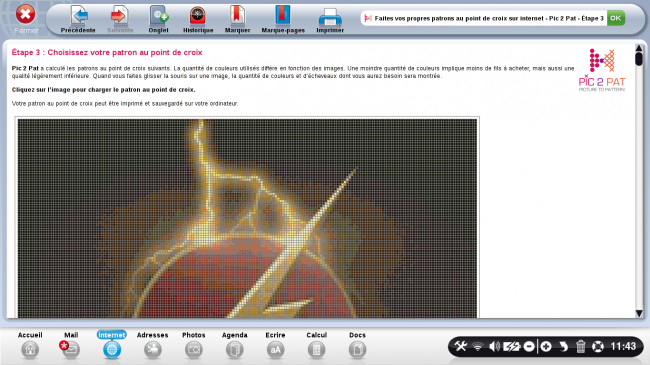Click the address bar page title
The width and height of the screenshot is (650, 365).
(x=488, y=18)
